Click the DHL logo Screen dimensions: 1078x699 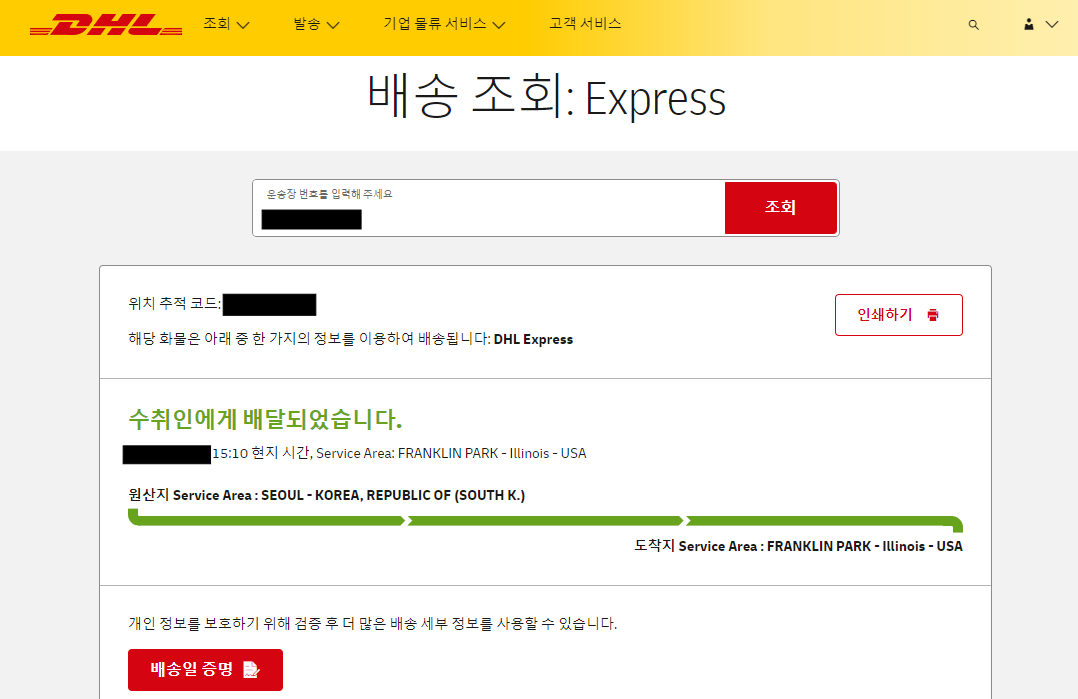(x=106, y=24)
